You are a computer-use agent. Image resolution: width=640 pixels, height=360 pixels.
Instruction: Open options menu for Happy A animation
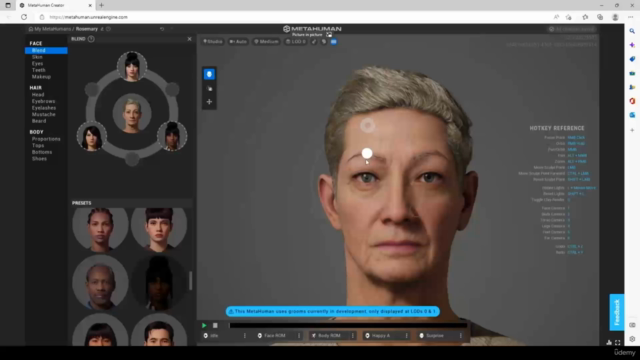pyautogui.click(x=407, y=336)
